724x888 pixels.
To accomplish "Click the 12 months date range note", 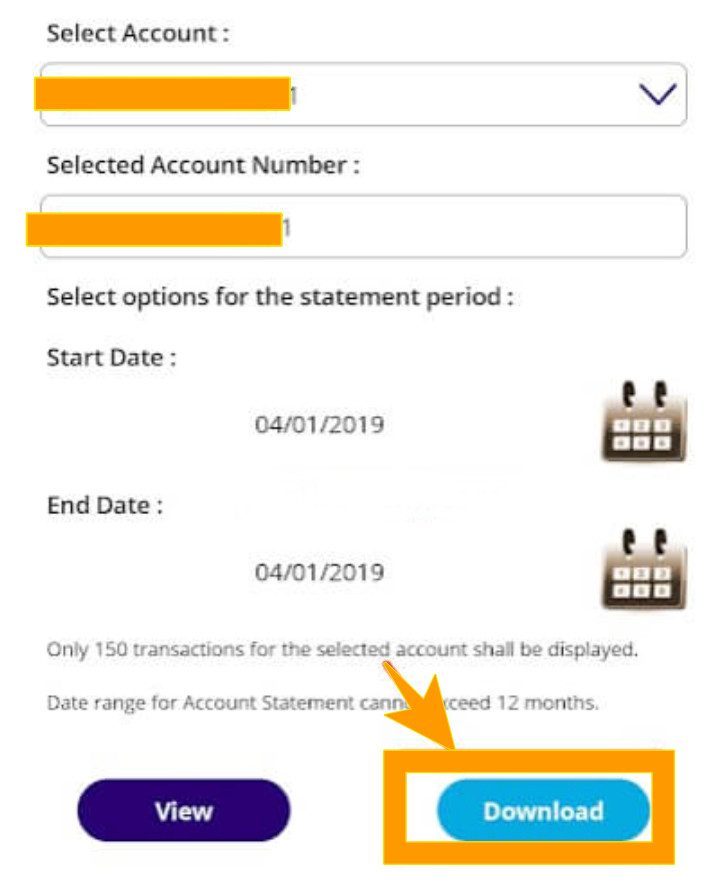I will (x=322, y=703).
